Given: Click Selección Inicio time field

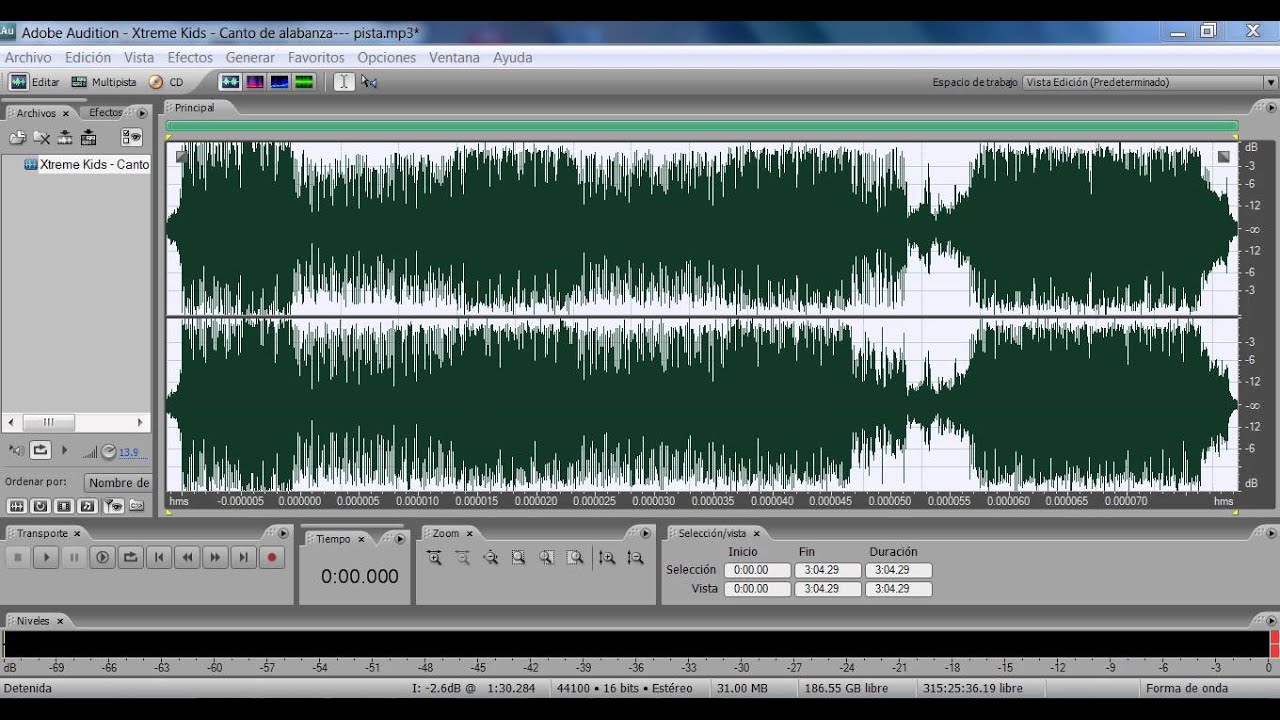Looking at the screenshot, I should 757,570.
